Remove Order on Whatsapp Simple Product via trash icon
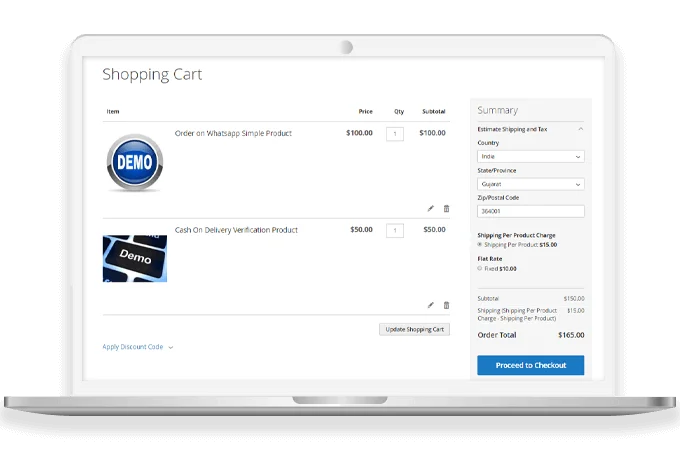This screenshot has width=680, height=450. 446,209
